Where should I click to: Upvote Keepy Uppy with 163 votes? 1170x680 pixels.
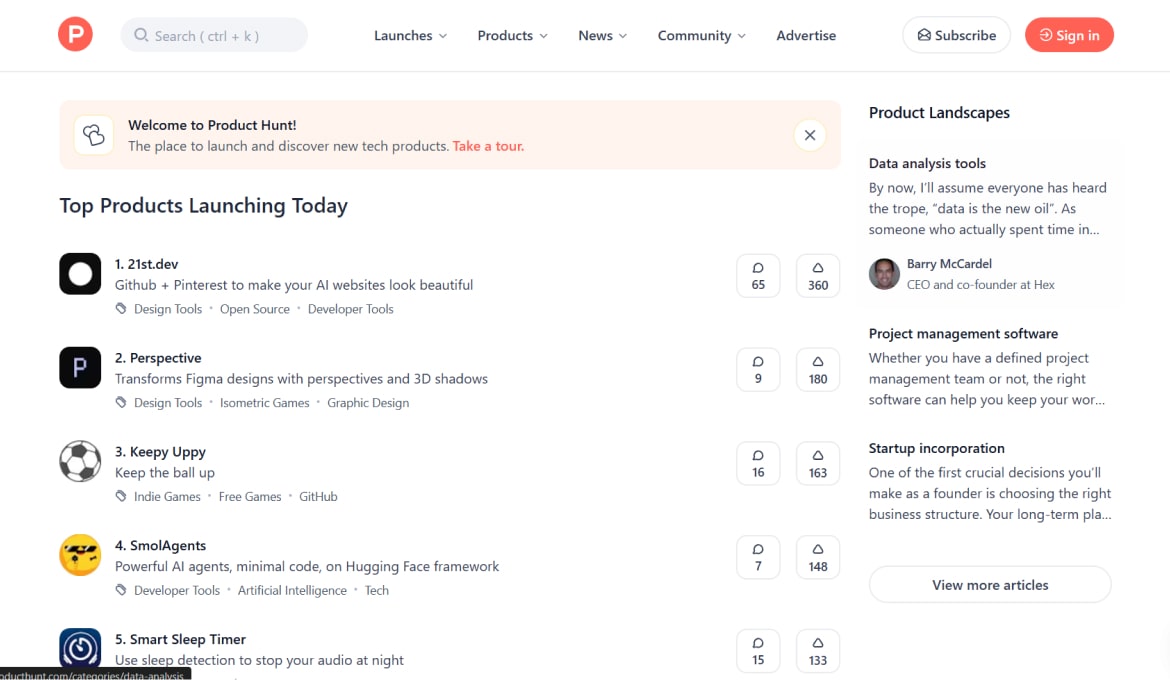[x=817, y=464]
